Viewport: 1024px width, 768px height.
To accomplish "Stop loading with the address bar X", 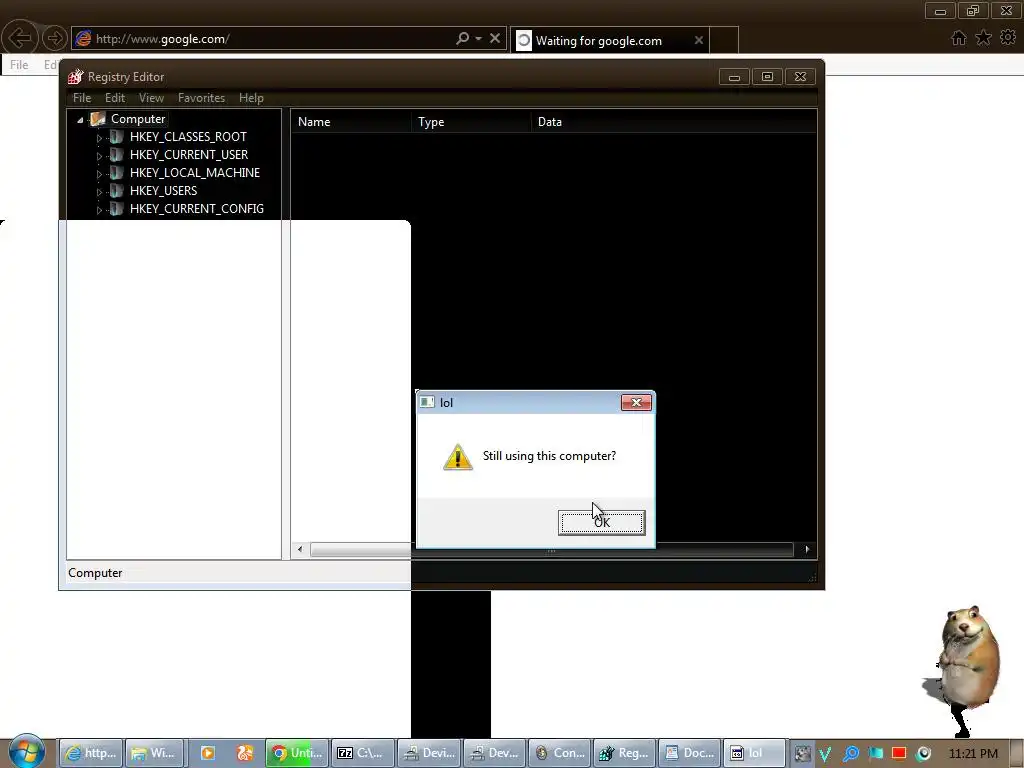I will (x=495, y=39).
